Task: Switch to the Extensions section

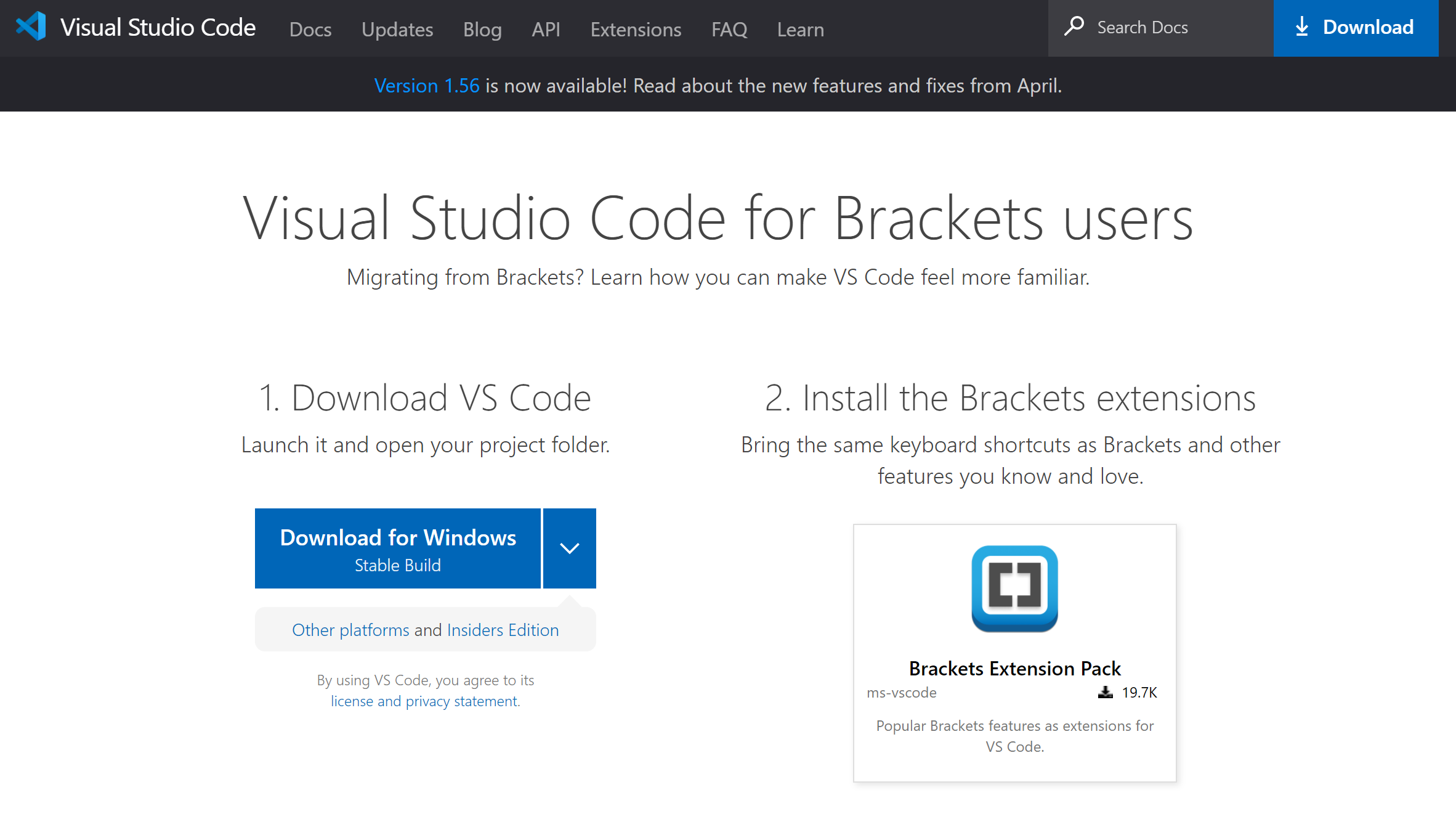Action: pos(635,29)
